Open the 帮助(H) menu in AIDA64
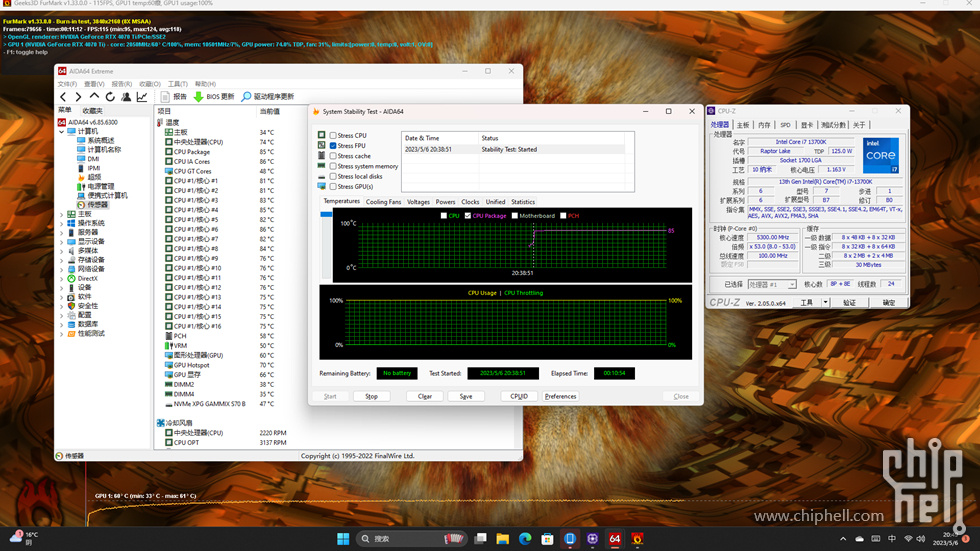The width and height of the screenshot is (980, 551). 205,84
